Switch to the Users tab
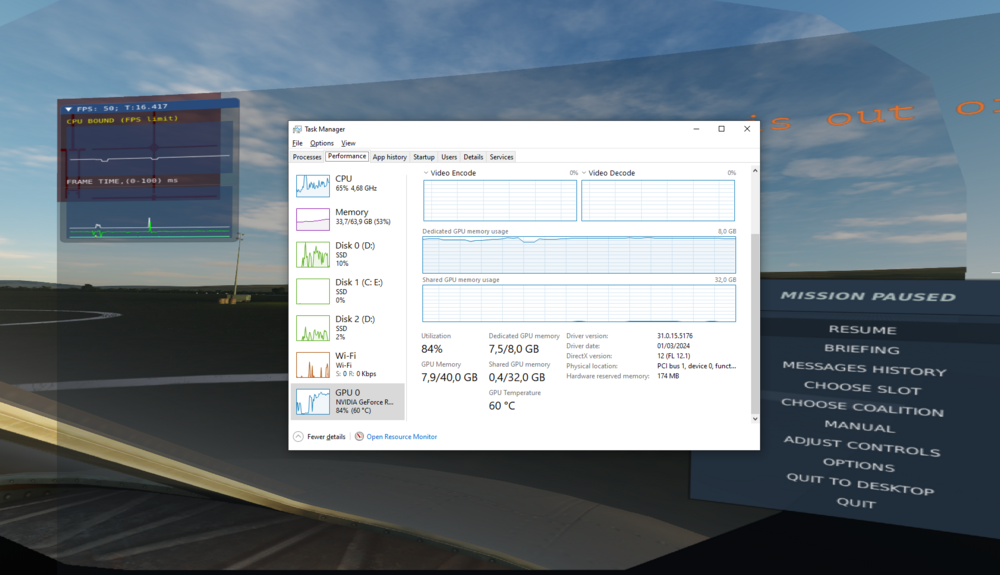1000x575 pixels. pyautogui.click(x=449, y=157)
